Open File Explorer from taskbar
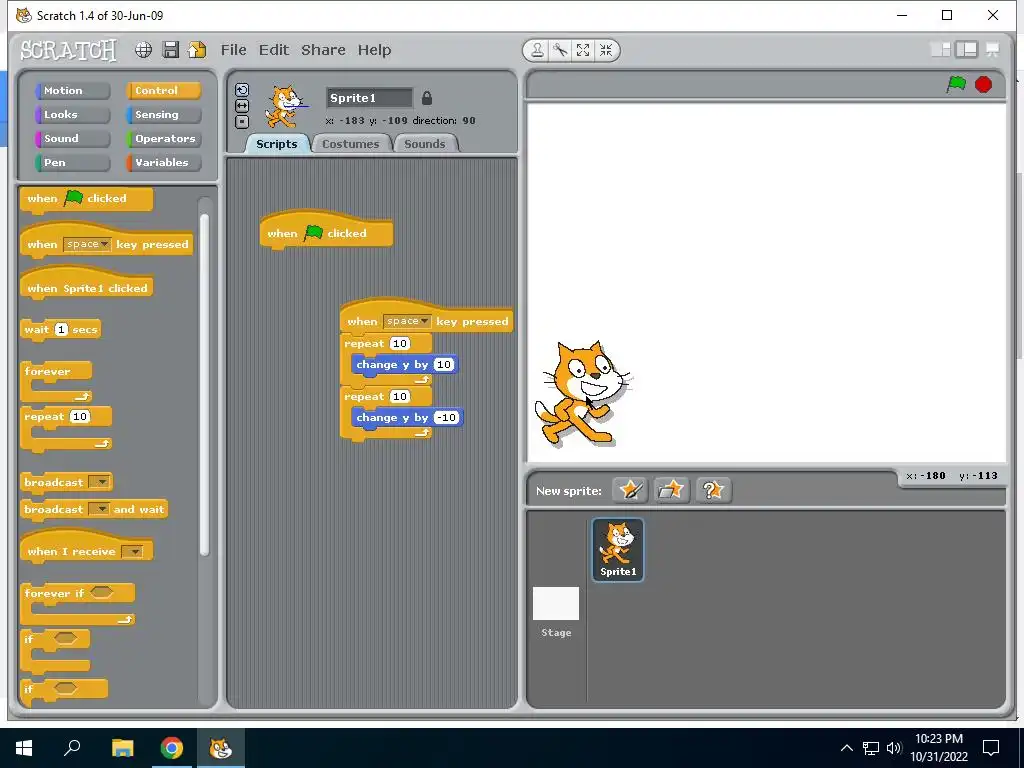1024x768 pixels. point(122,748)
